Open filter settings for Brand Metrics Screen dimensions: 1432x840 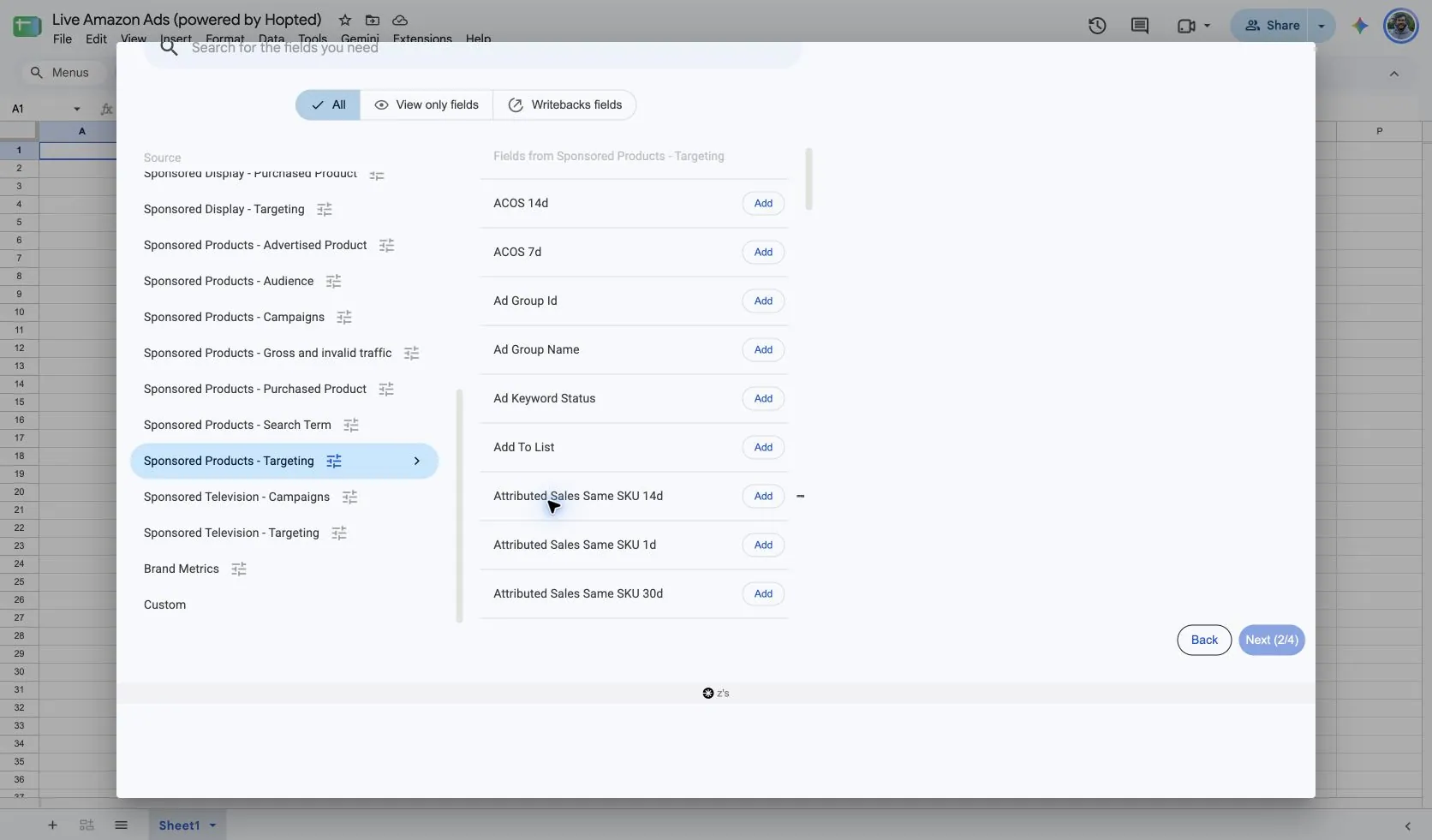pos(239,569)
